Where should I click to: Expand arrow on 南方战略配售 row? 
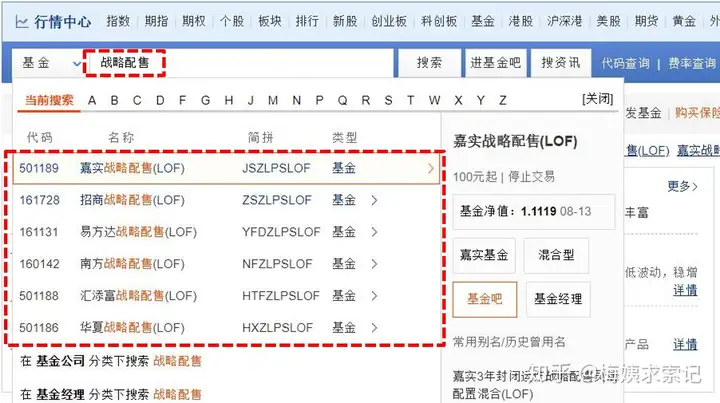(374, 264)
